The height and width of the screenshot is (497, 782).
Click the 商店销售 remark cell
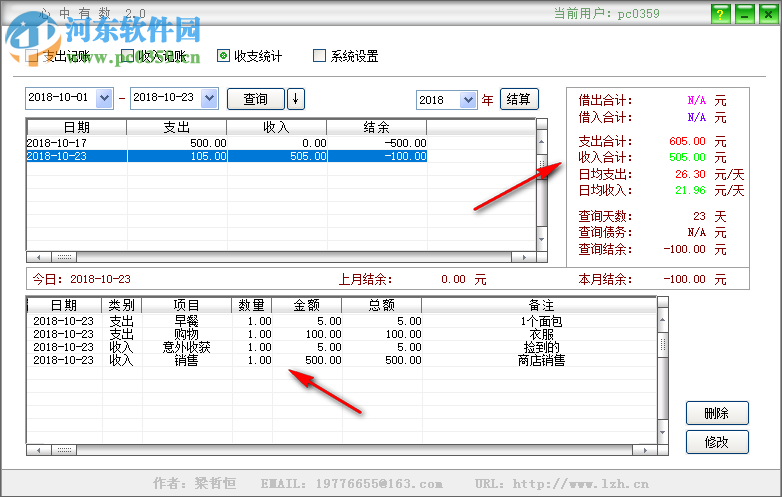[541, 360]
